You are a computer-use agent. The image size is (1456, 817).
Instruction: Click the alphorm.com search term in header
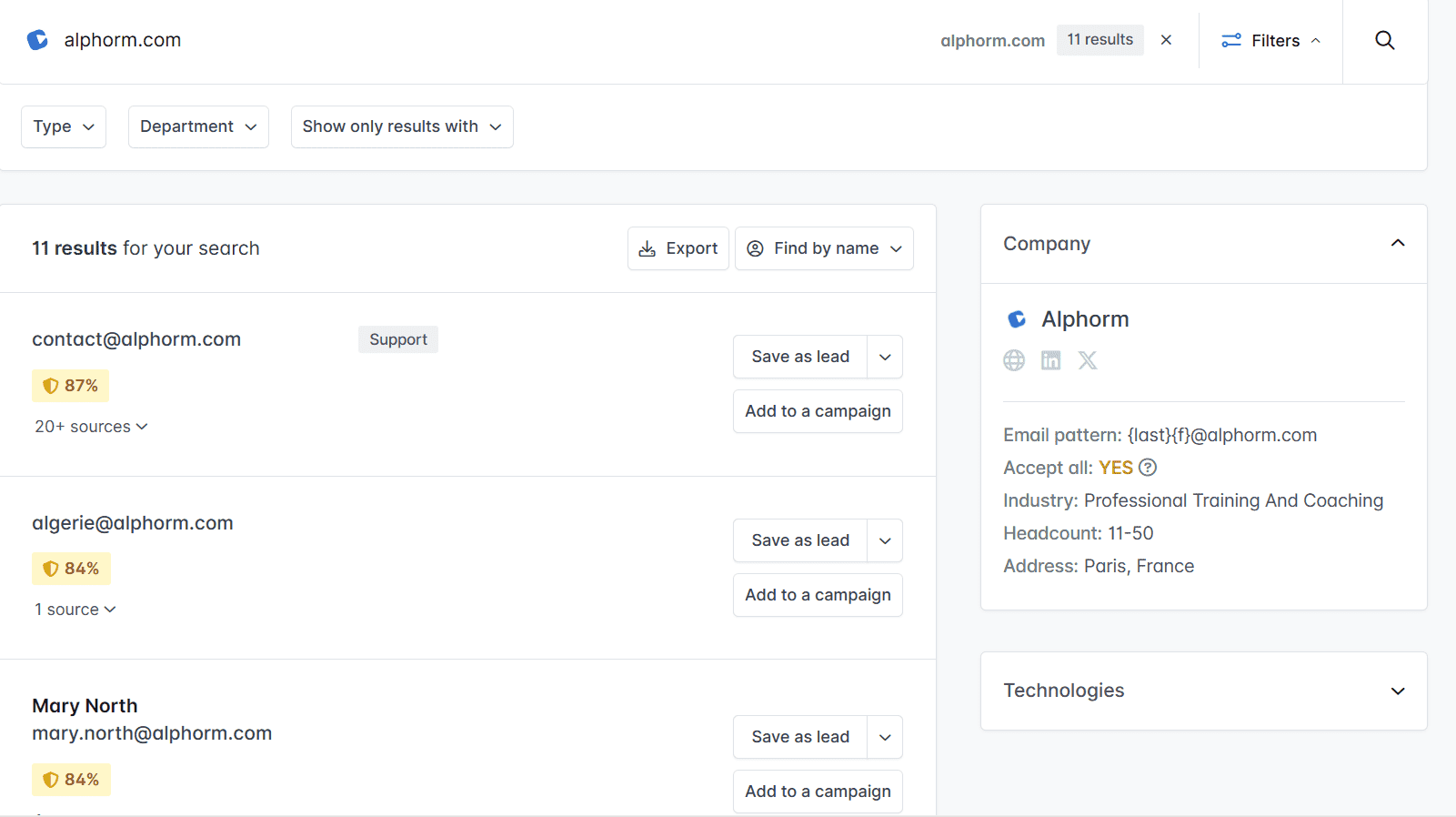pyautogui.click(x=992, y=41)
